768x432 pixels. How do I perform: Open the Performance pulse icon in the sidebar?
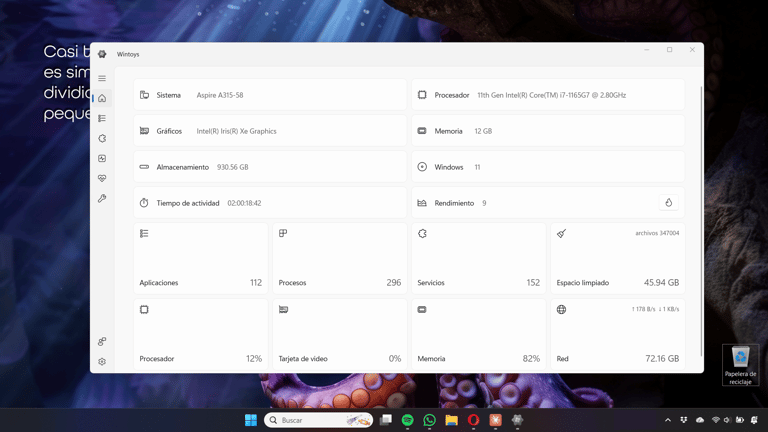(x=102, y=159)
